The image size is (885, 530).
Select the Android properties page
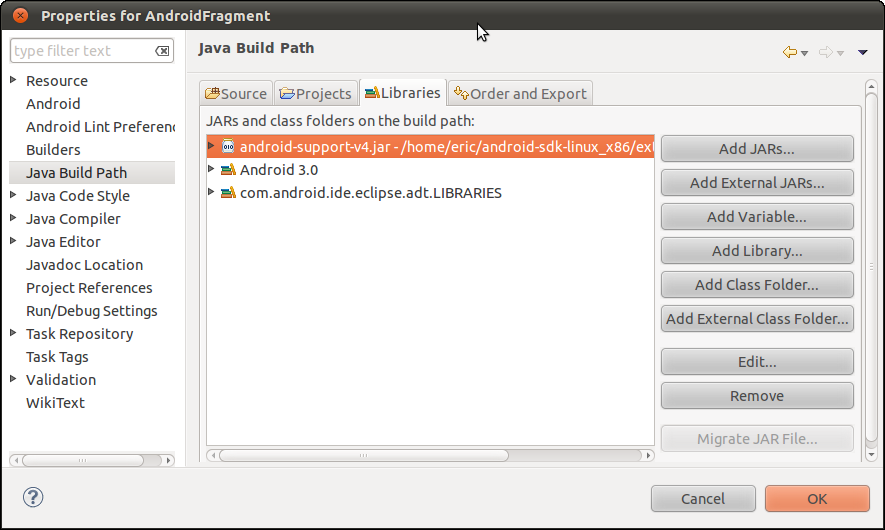click(x=53, y=104)
